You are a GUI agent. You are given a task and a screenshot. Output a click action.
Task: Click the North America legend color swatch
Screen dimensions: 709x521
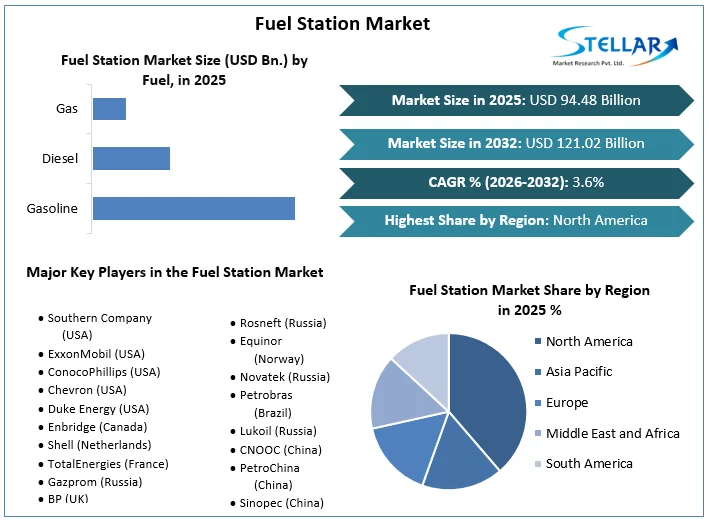[538, 341]
